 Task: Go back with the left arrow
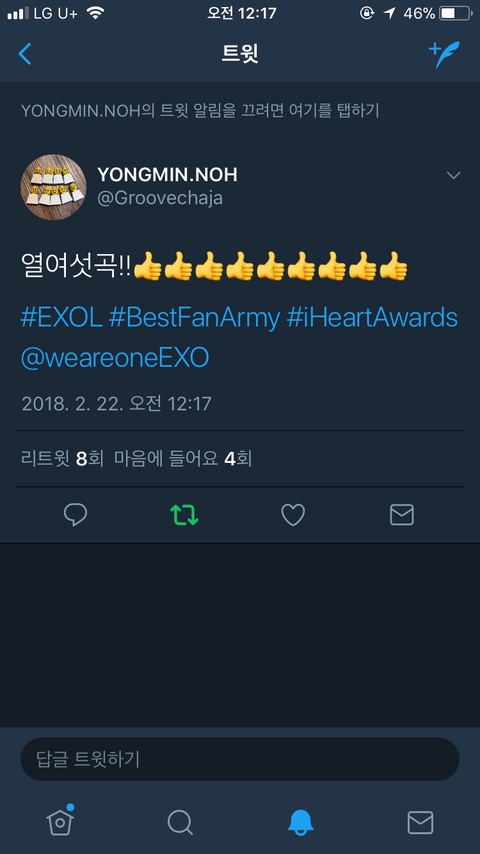[25, 54]
